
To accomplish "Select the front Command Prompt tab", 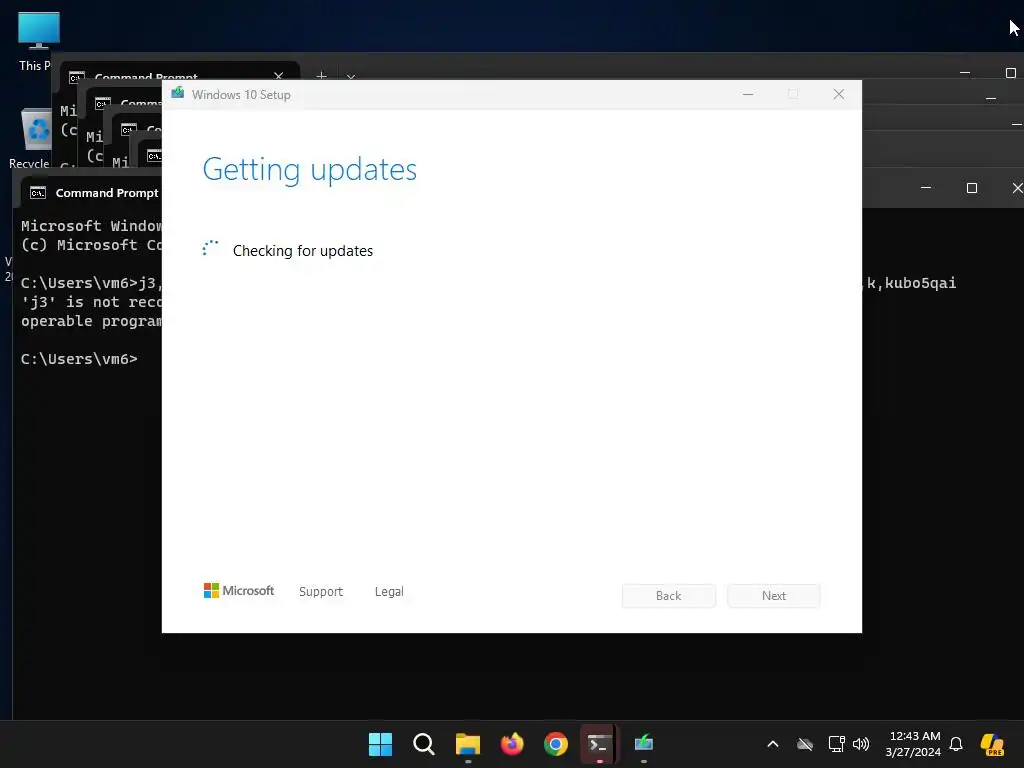I will (93, 193).
